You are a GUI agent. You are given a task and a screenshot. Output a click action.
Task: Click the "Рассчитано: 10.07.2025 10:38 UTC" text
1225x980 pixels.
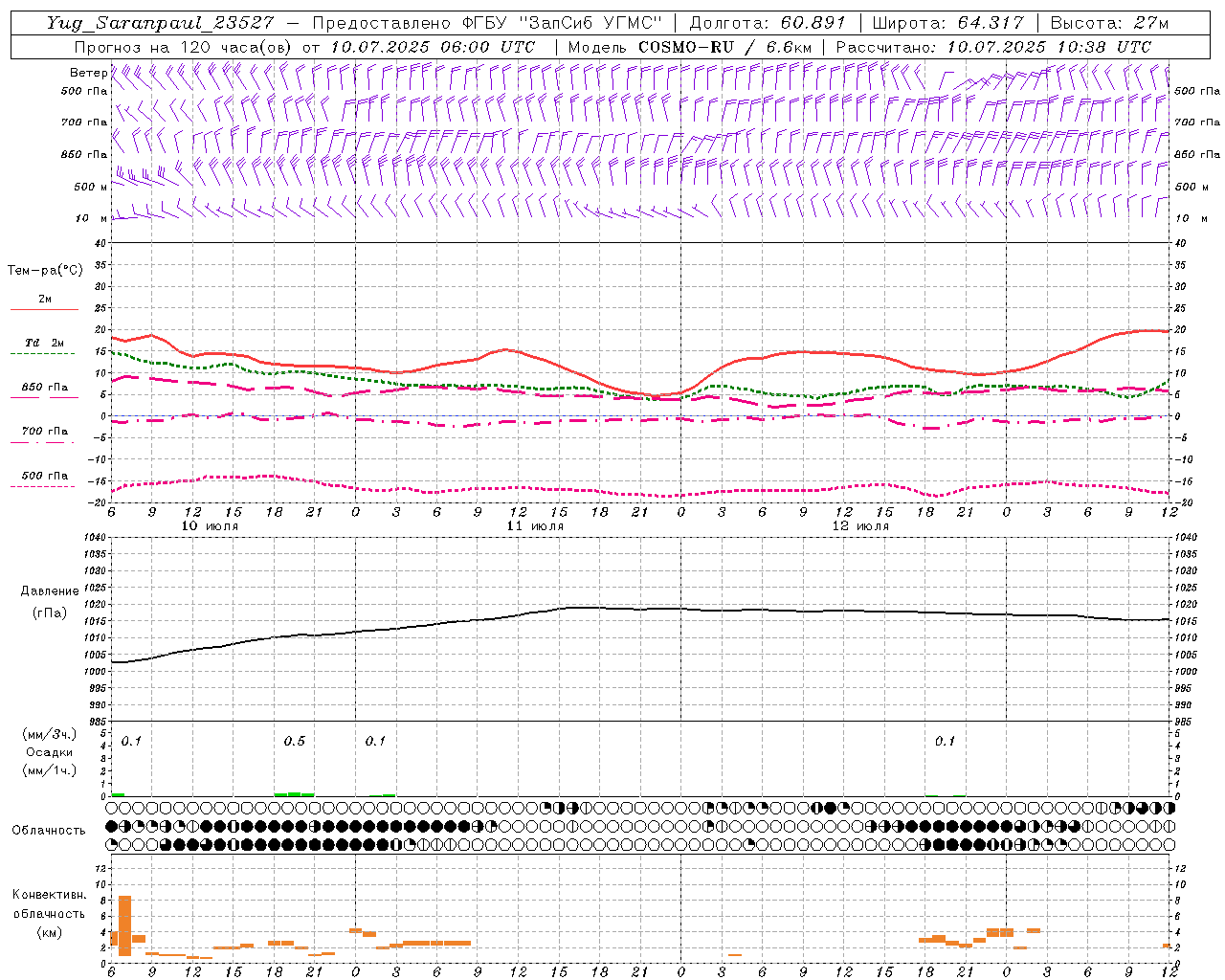(x=993, y=47)
